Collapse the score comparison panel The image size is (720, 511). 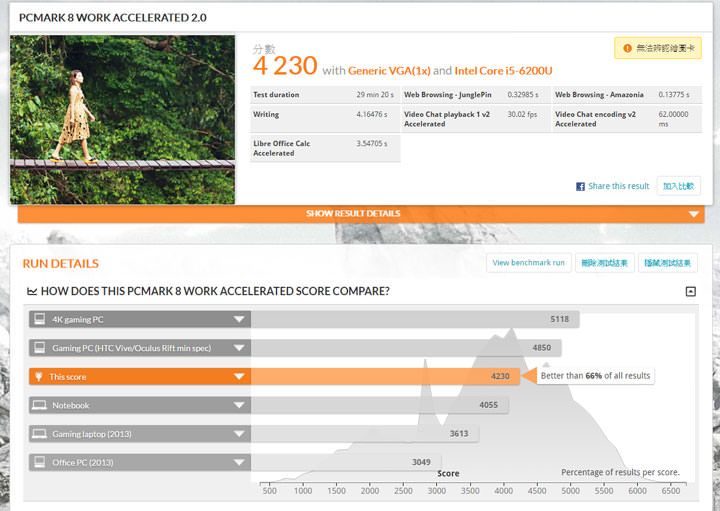pyautogui.click(x=690, y=291)
